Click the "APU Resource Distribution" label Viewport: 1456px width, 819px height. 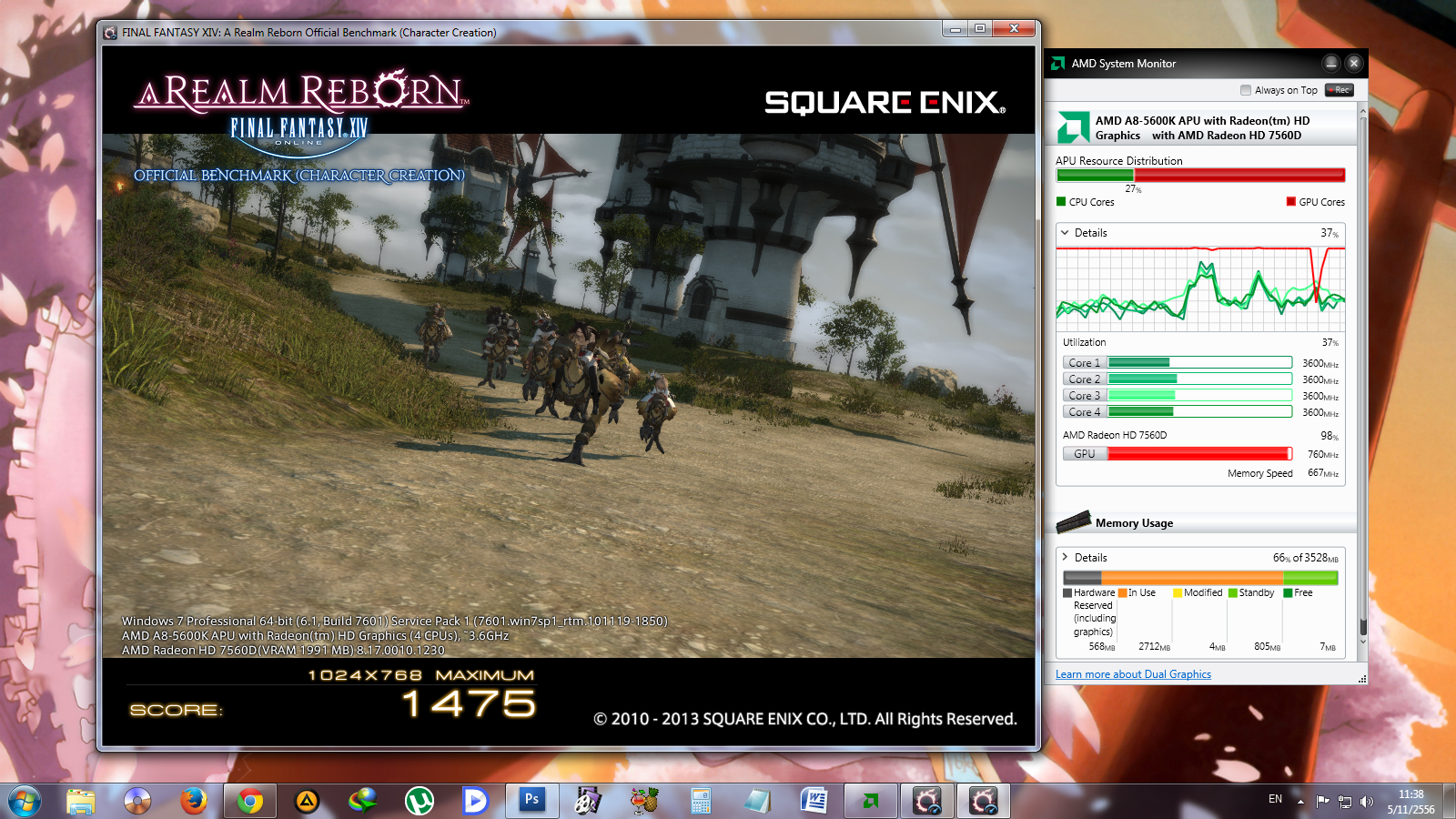pyautogui.click(x=1119, y=161)
